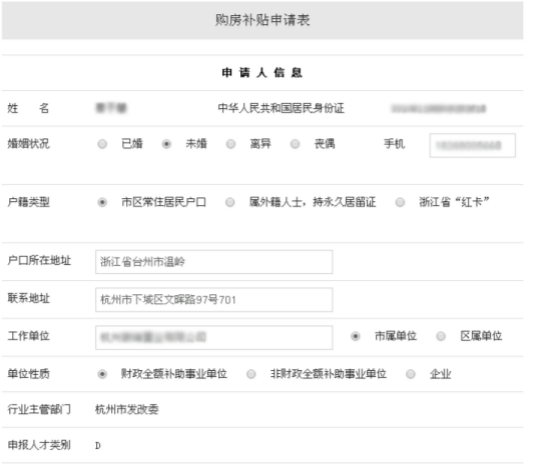Click the 杭州市发改委 department value

click(127, 409)
